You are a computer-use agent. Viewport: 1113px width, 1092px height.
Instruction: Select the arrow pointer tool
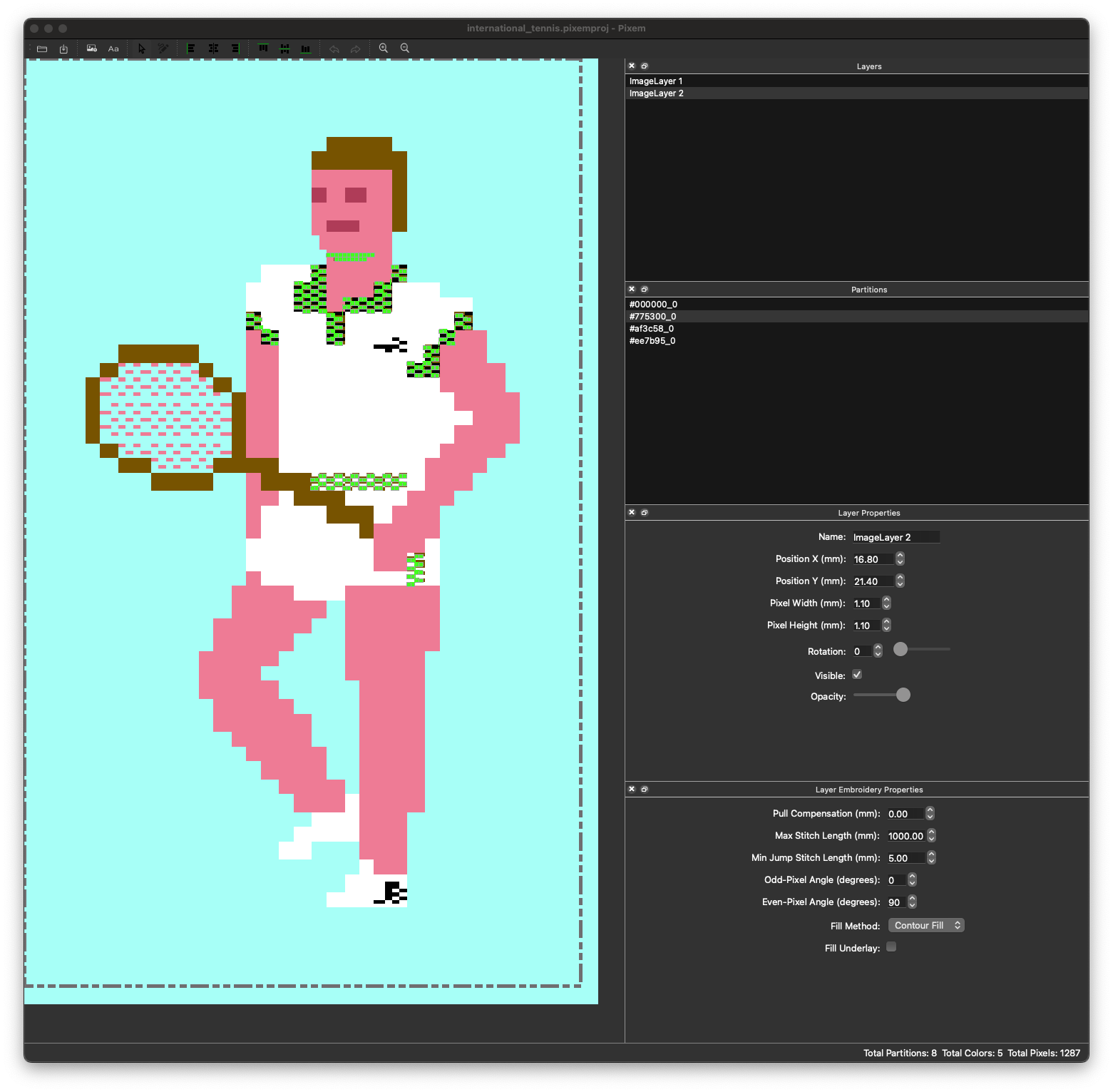coord(141,49)
